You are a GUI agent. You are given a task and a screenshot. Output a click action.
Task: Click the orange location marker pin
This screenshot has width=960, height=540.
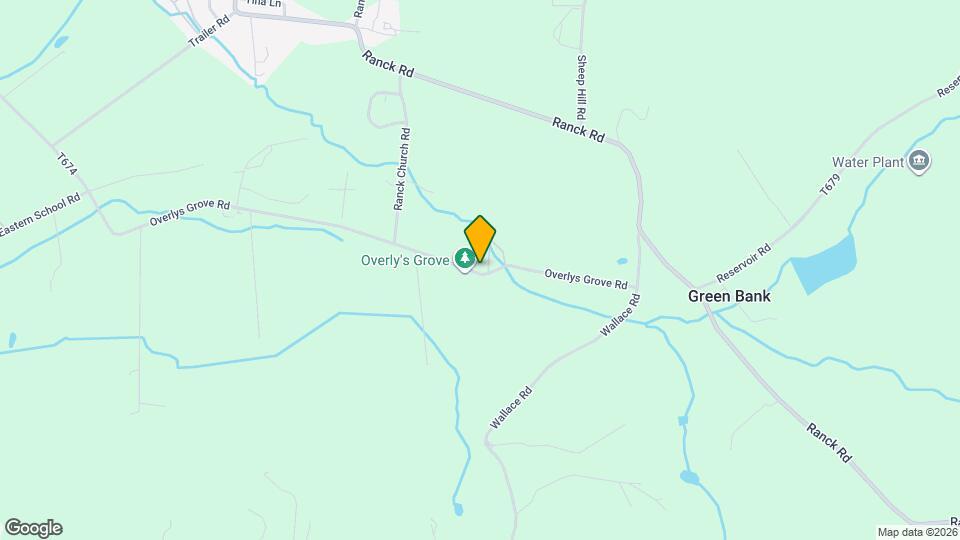tap(479, 238)
